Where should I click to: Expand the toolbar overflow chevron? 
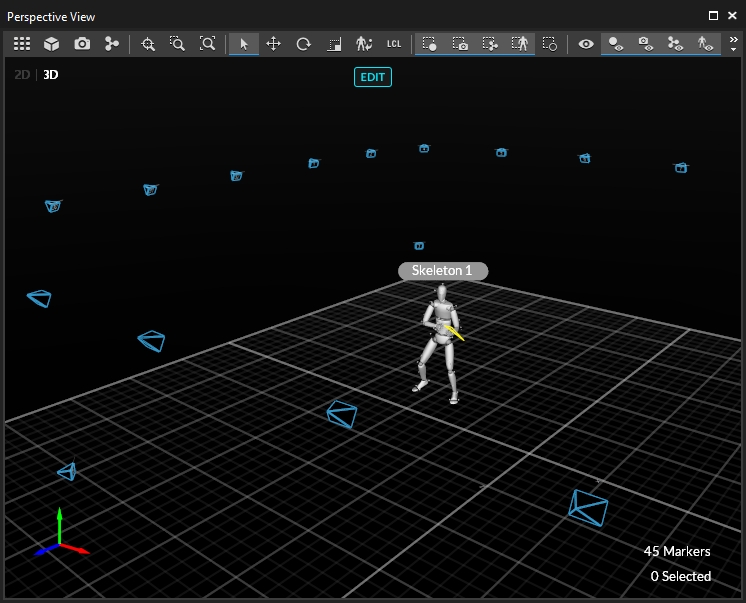[x=734, y=44]
